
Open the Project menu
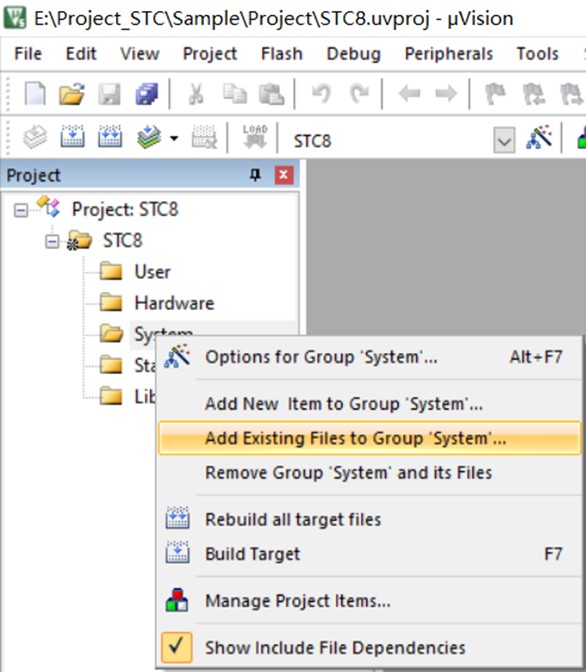pos(210,54)
